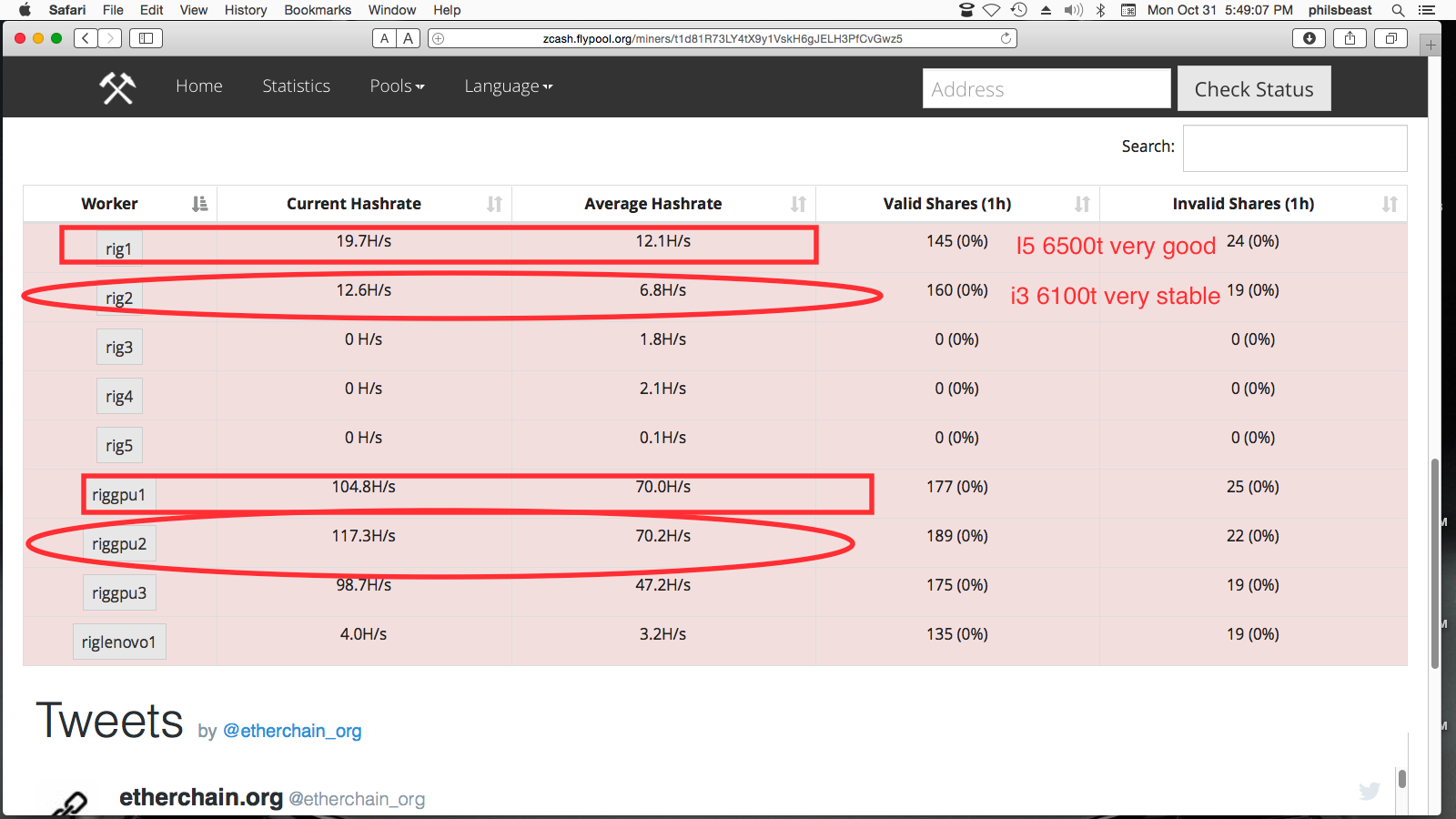This screenshot has height=819, width=1456.
Task: Open Notification Center icon
Action: [x=1427, y=10]
